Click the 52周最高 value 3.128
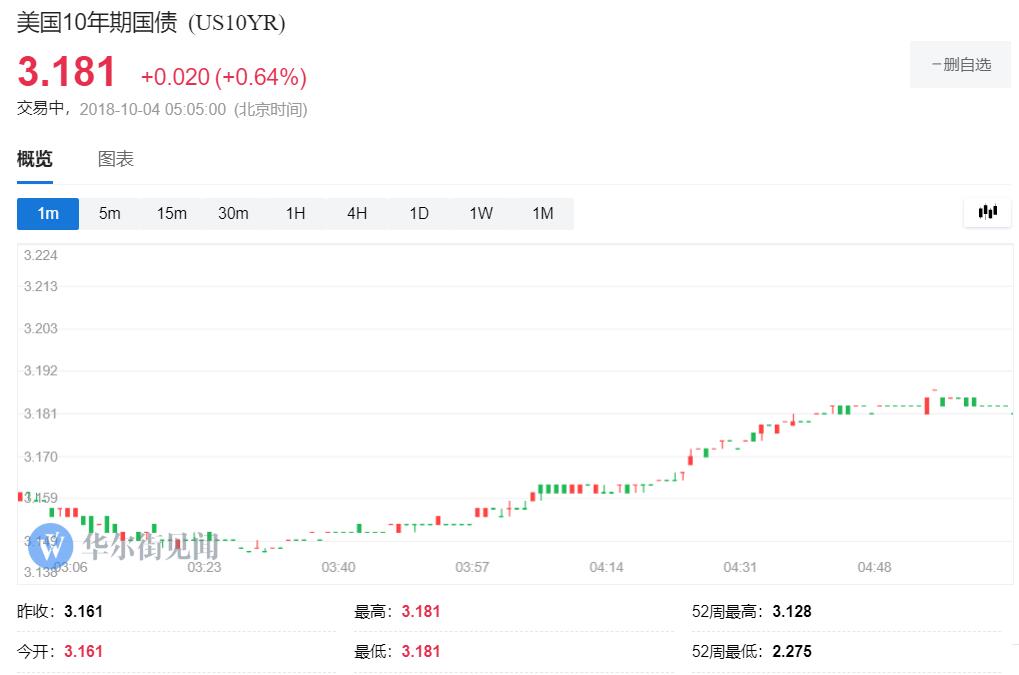This screenshot has height=675, width=1019. pos(791,611)
